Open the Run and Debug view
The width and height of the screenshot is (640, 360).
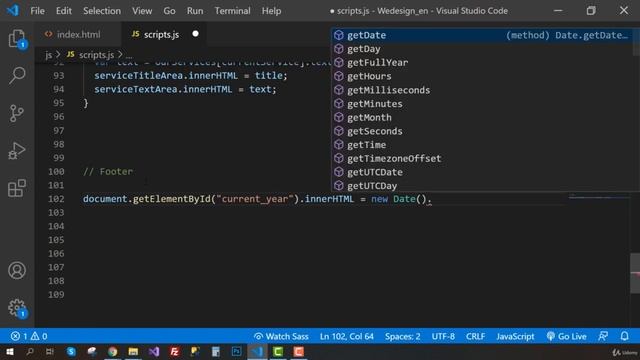point(17,151)
